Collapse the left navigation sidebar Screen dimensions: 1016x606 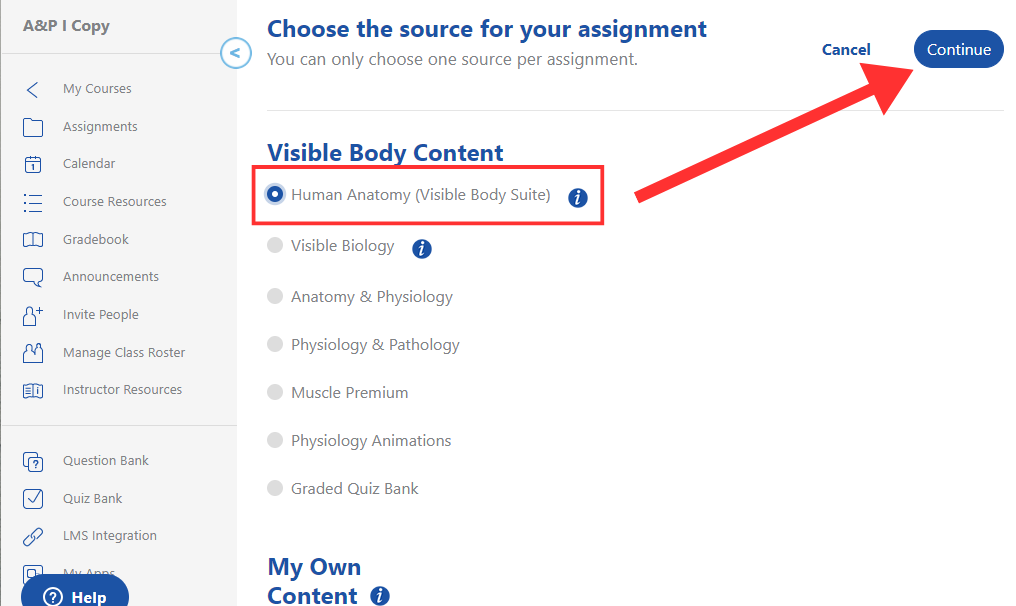[x=236, y=53]
